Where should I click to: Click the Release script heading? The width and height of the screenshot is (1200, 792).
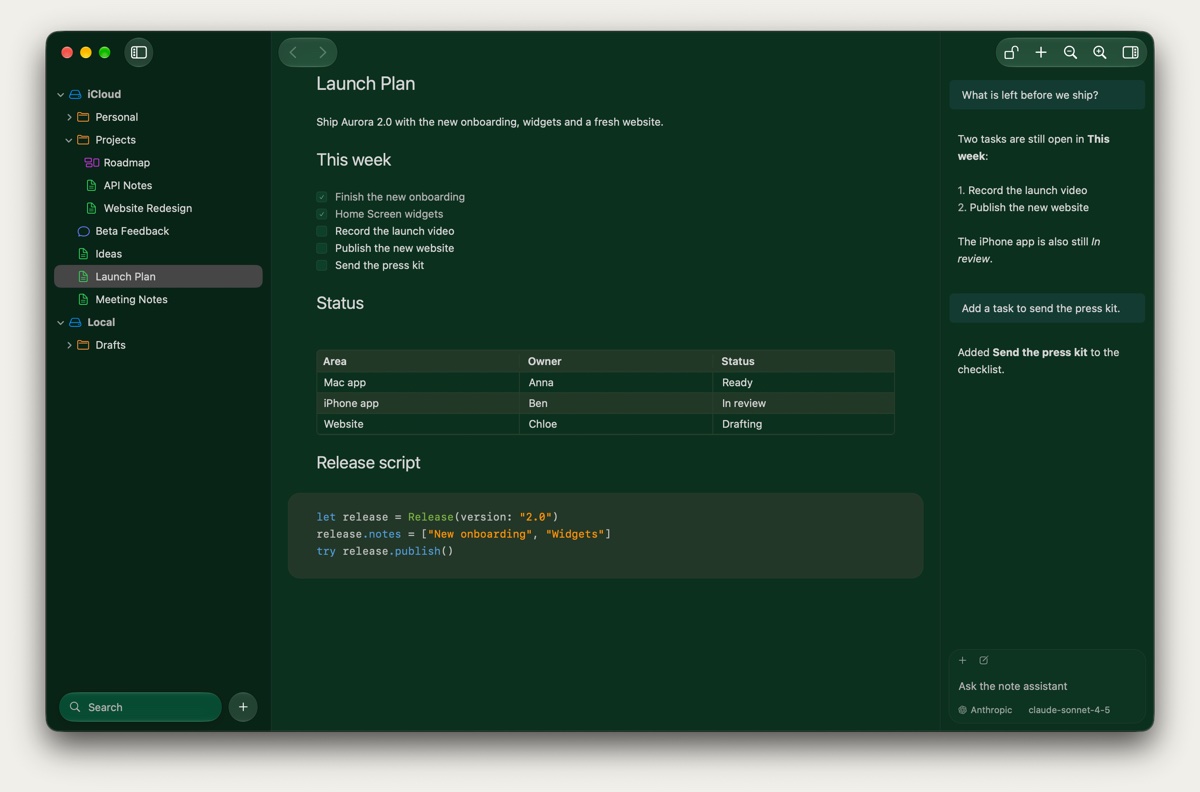point(368,463)
